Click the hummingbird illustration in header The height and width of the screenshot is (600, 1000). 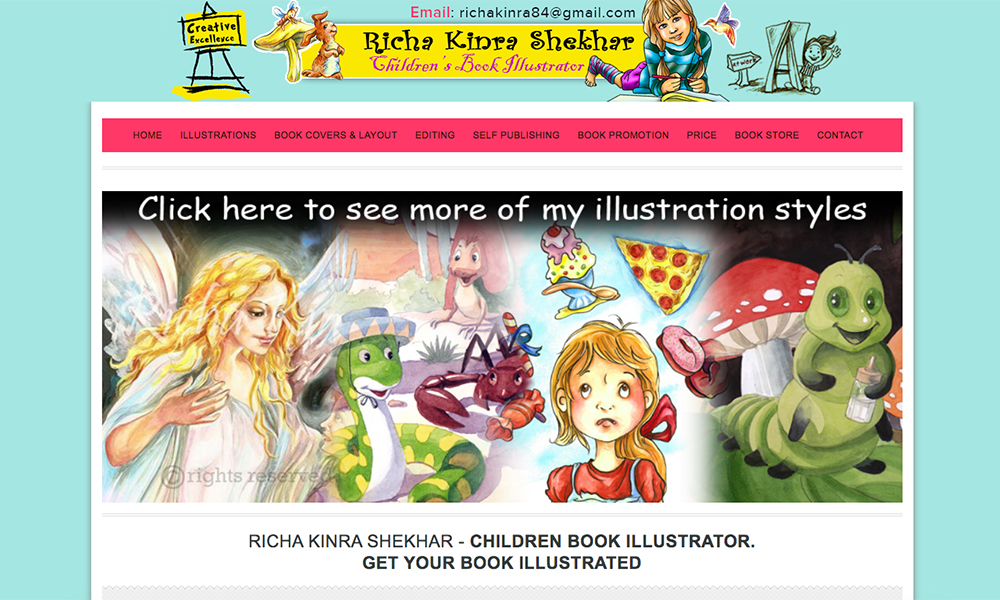coord(723,24)
